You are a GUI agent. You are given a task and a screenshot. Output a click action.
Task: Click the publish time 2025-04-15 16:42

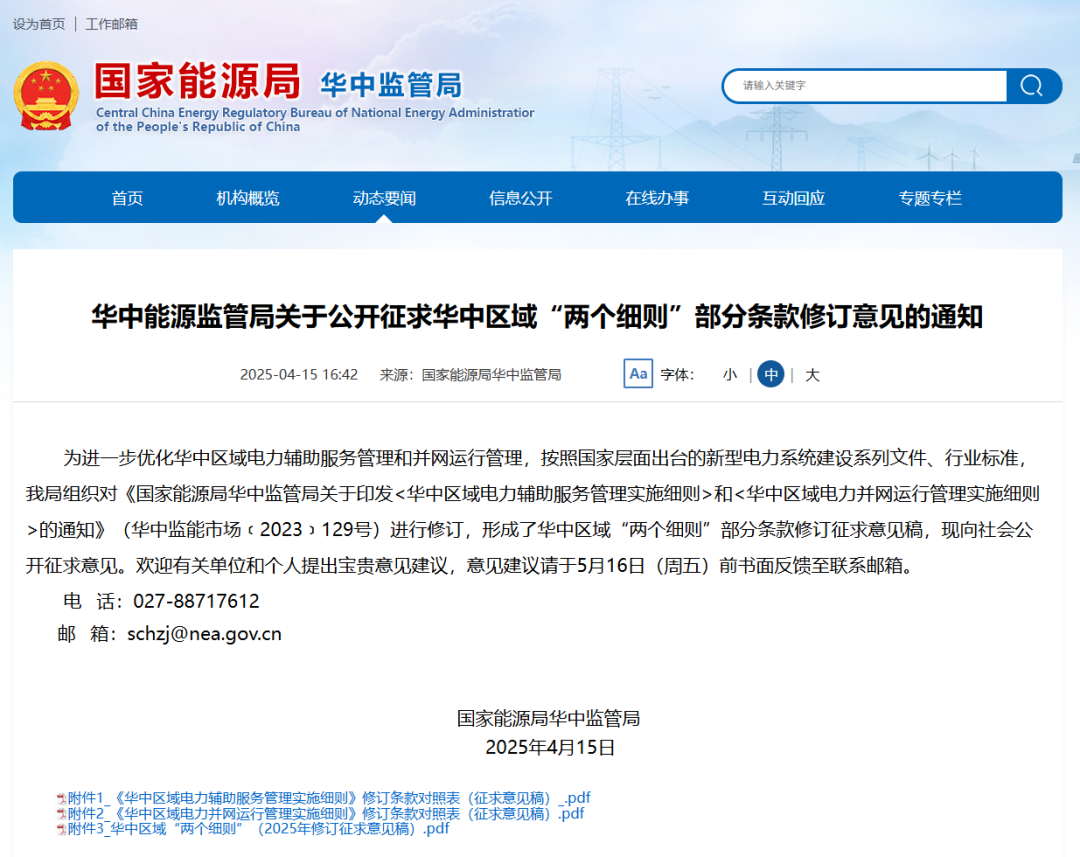[299, 375]
